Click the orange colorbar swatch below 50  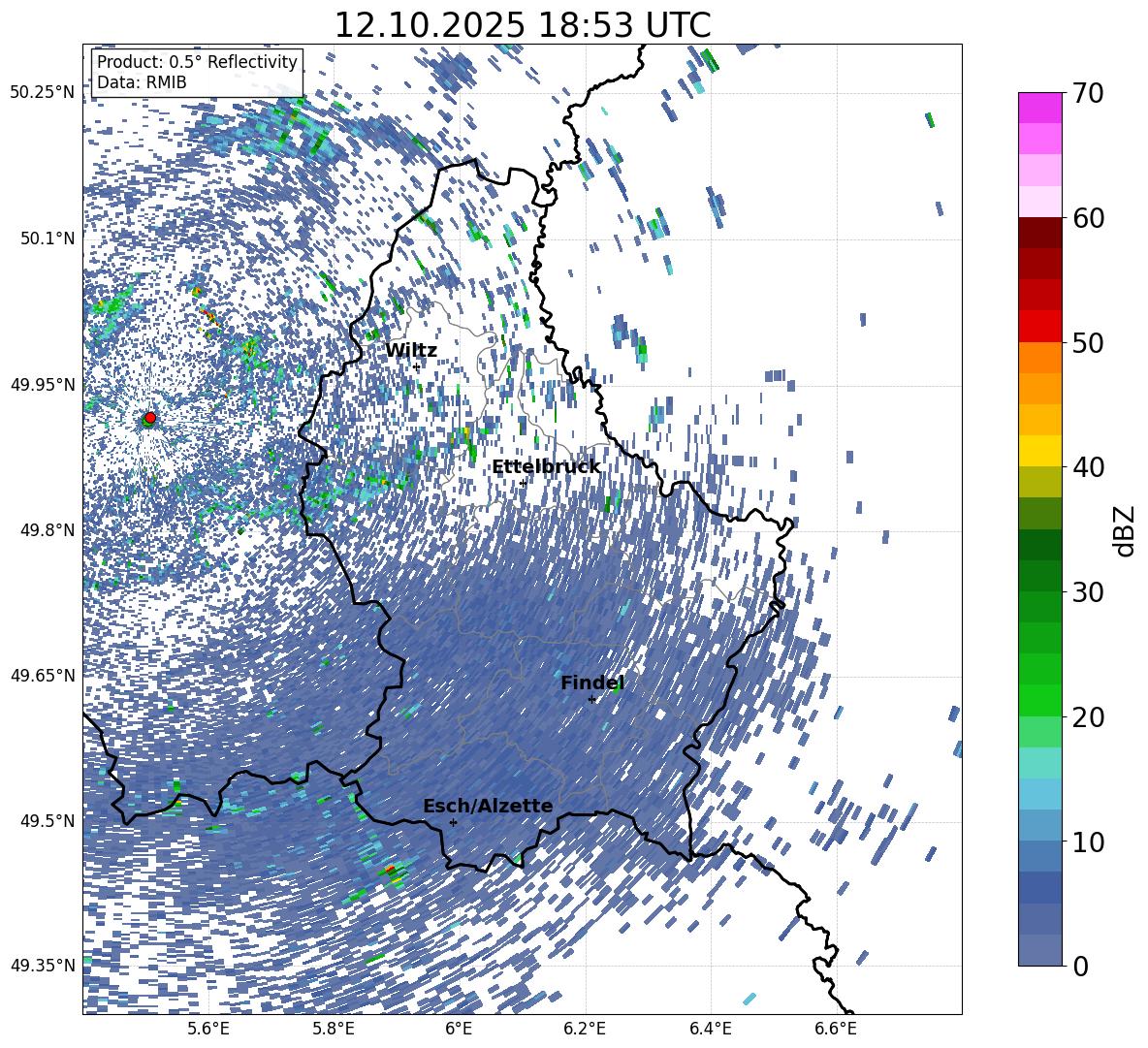pos(1039,358)
